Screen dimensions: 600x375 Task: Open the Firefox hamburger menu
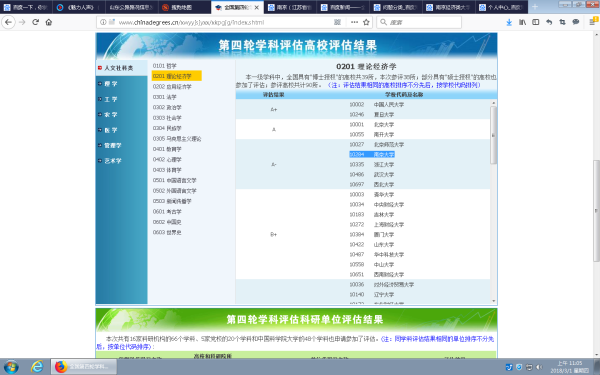click(592, 22)
